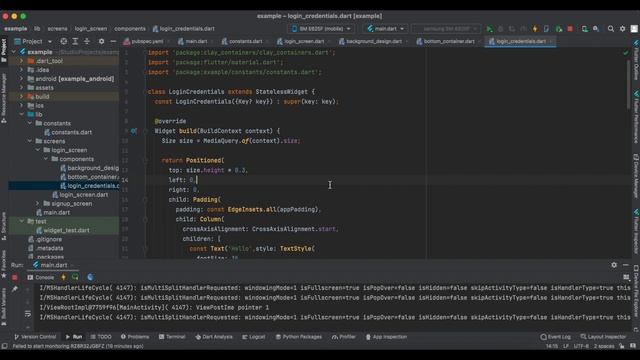
Task: Collapse the lib folder in project tree
Action: [x=22, y=114]
